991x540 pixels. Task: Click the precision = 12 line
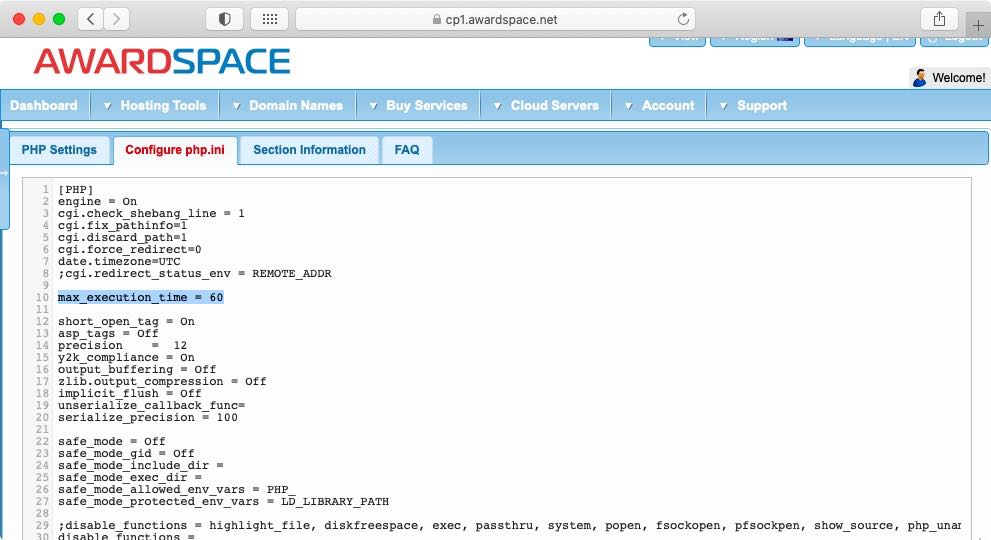coord(122,346)
